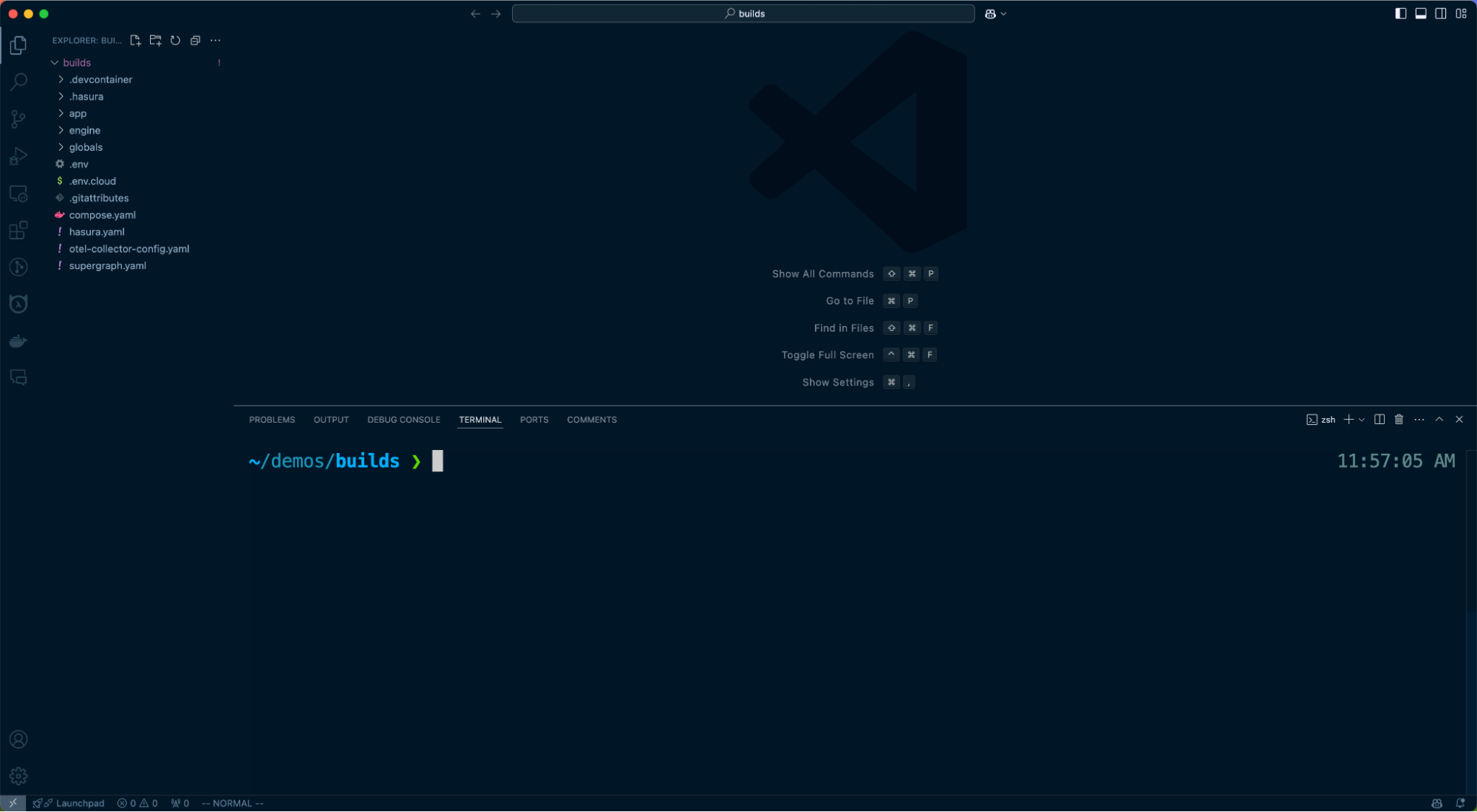This screenshot has height=812, width=1477.
Task: Open the Extensions view
Action: (x=18, y=230)
